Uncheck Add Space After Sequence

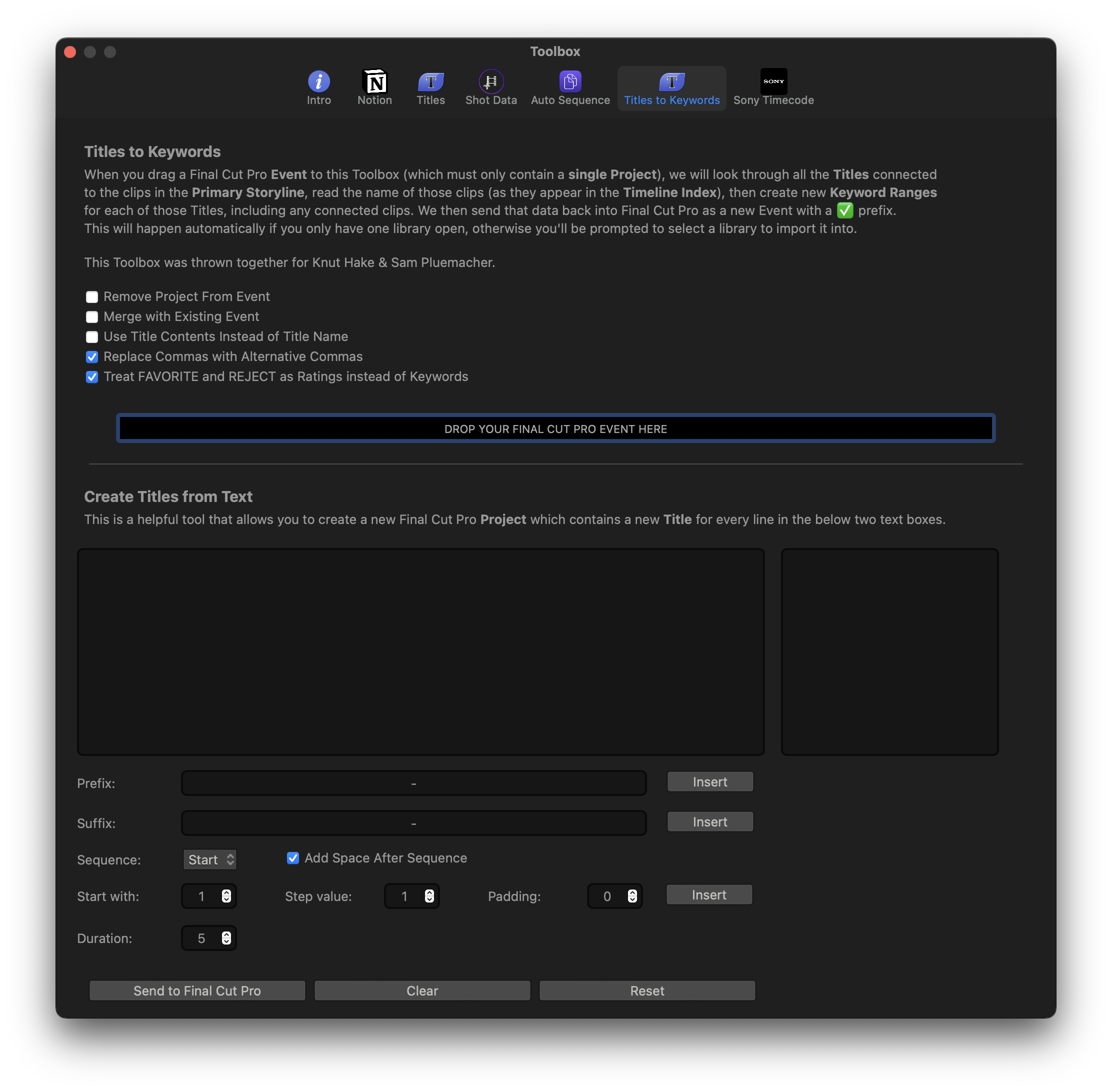(x=293, y=858)
